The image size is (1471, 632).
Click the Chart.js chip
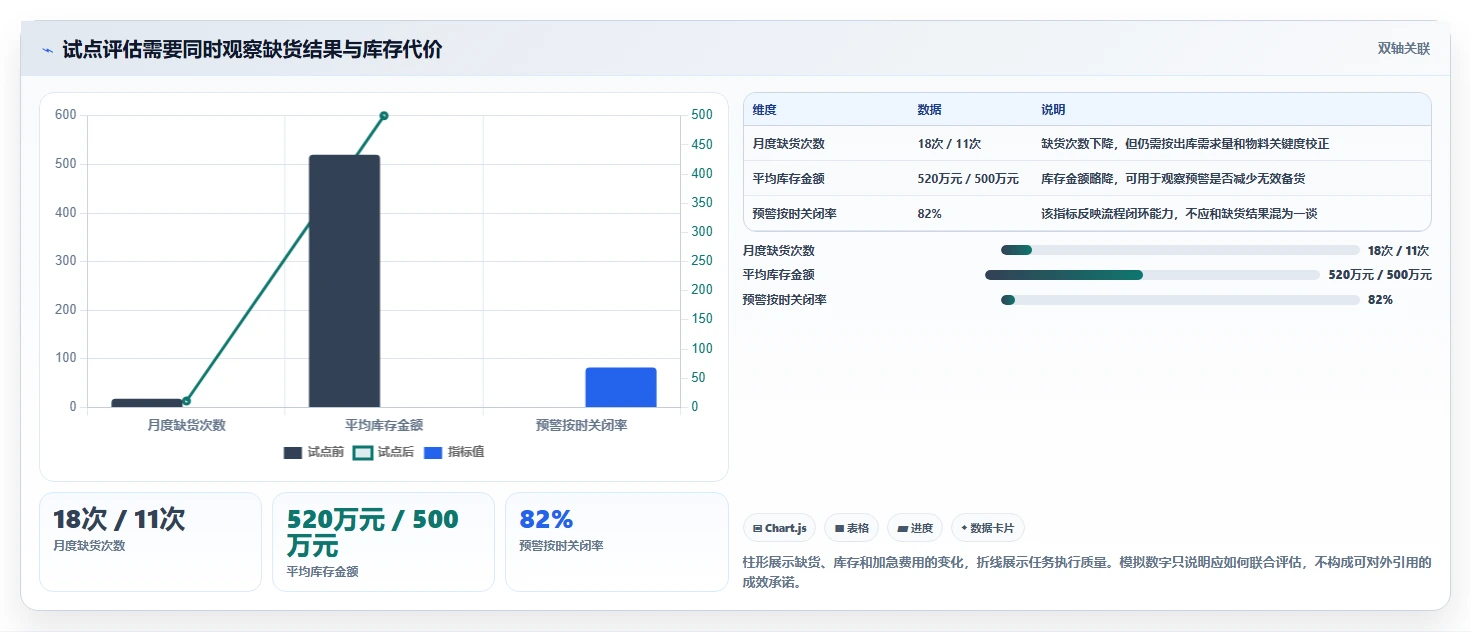pos(779,528)
